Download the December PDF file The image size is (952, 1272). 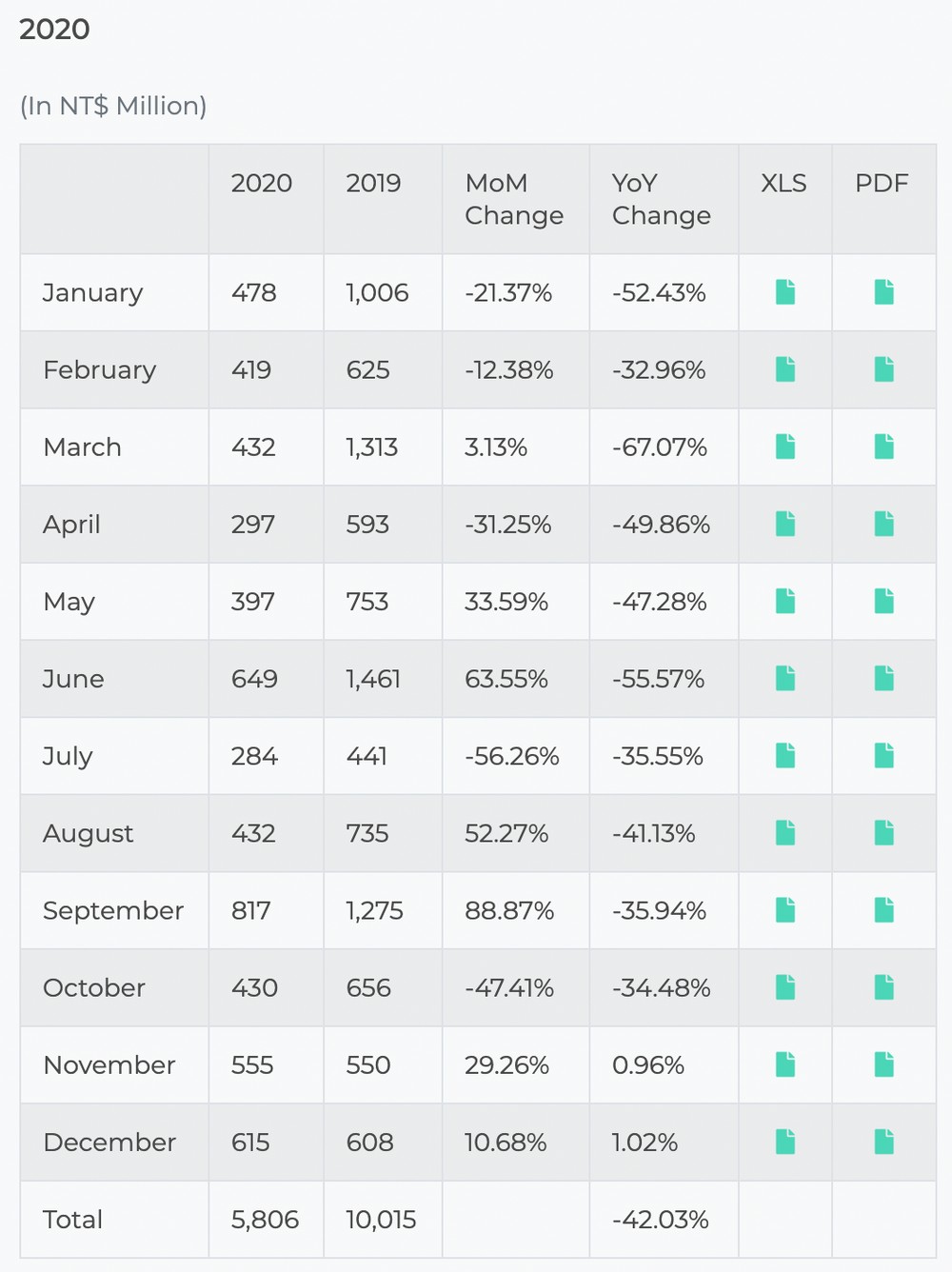tap(884, 1142)
